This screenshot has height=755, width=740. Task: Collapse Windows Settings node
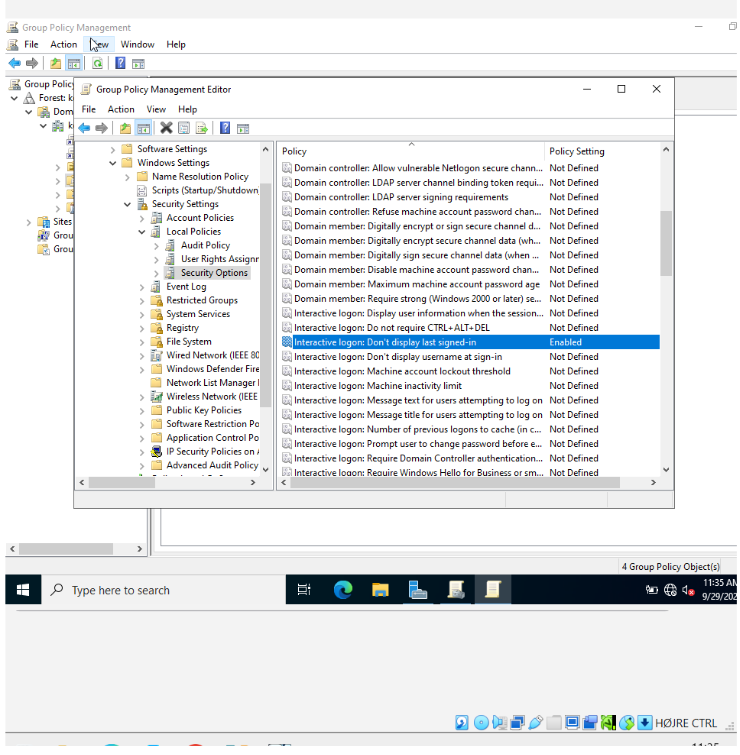113,163
